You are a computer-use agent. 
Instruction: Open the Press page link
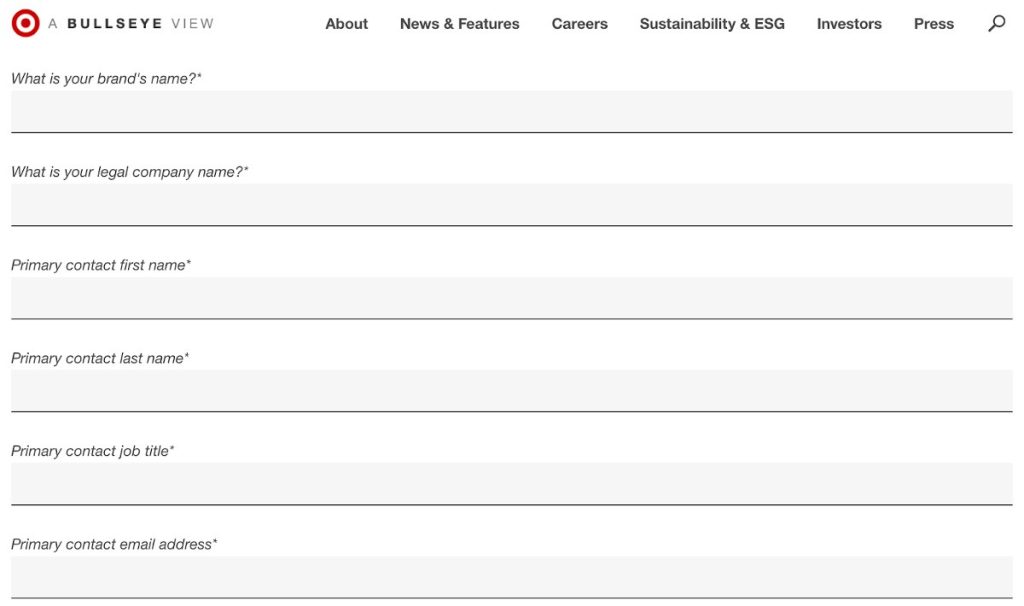pos(933,24)
